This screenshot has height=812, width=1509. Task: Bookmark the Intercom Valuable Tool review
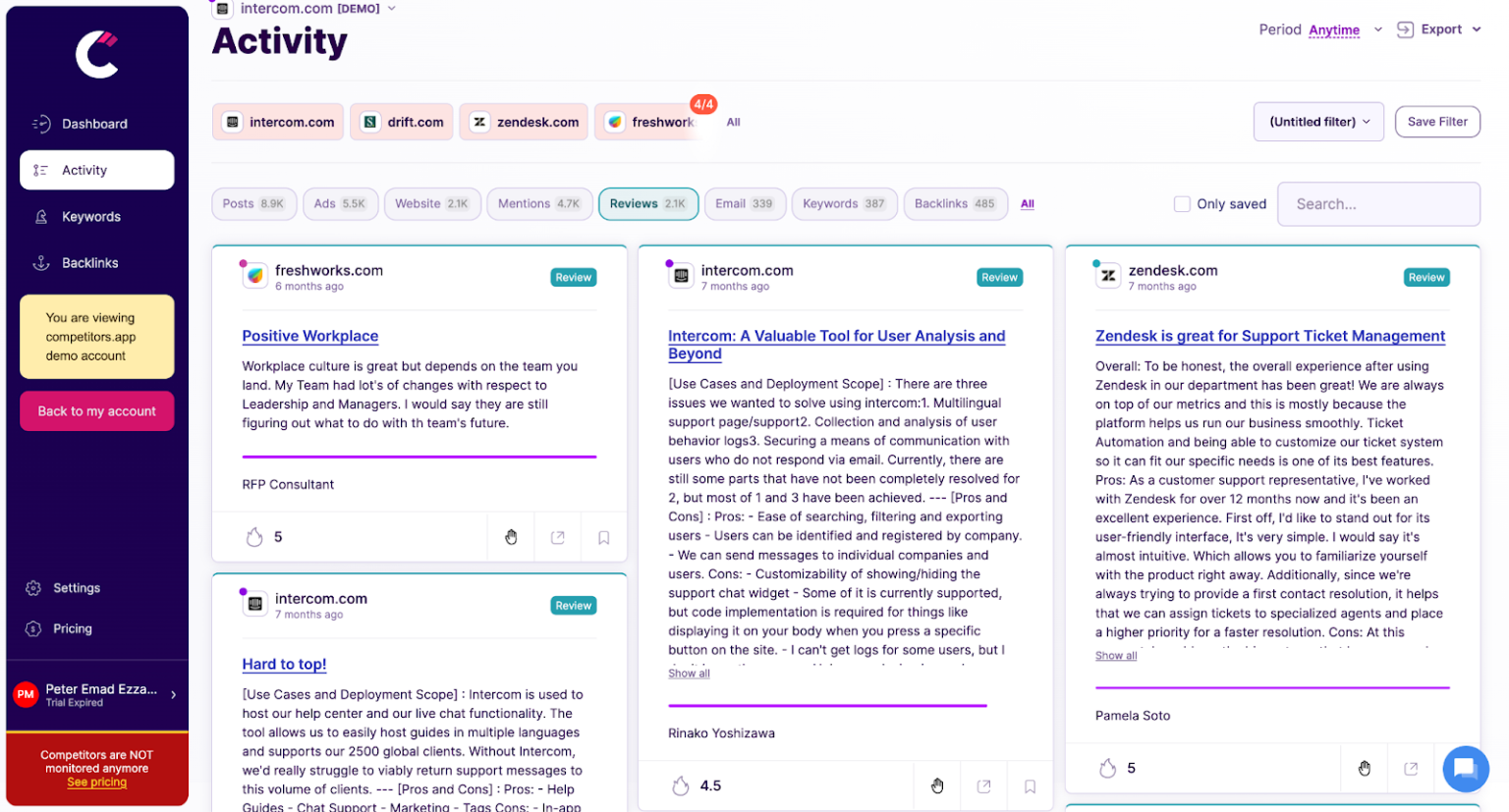point(1030,786)
